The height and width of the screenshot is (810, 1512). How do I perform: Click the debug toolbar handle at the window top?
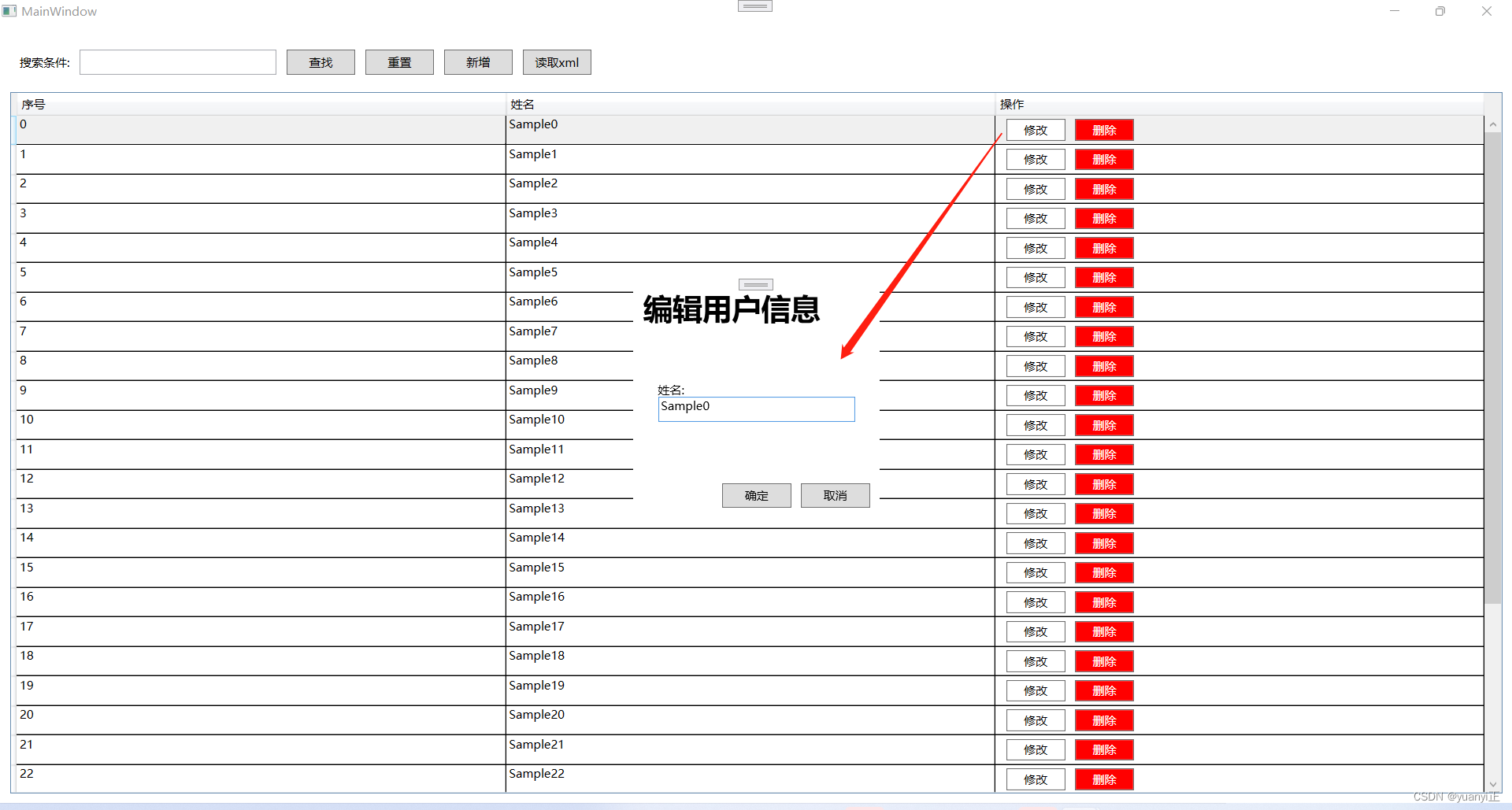tap(755, 6)
